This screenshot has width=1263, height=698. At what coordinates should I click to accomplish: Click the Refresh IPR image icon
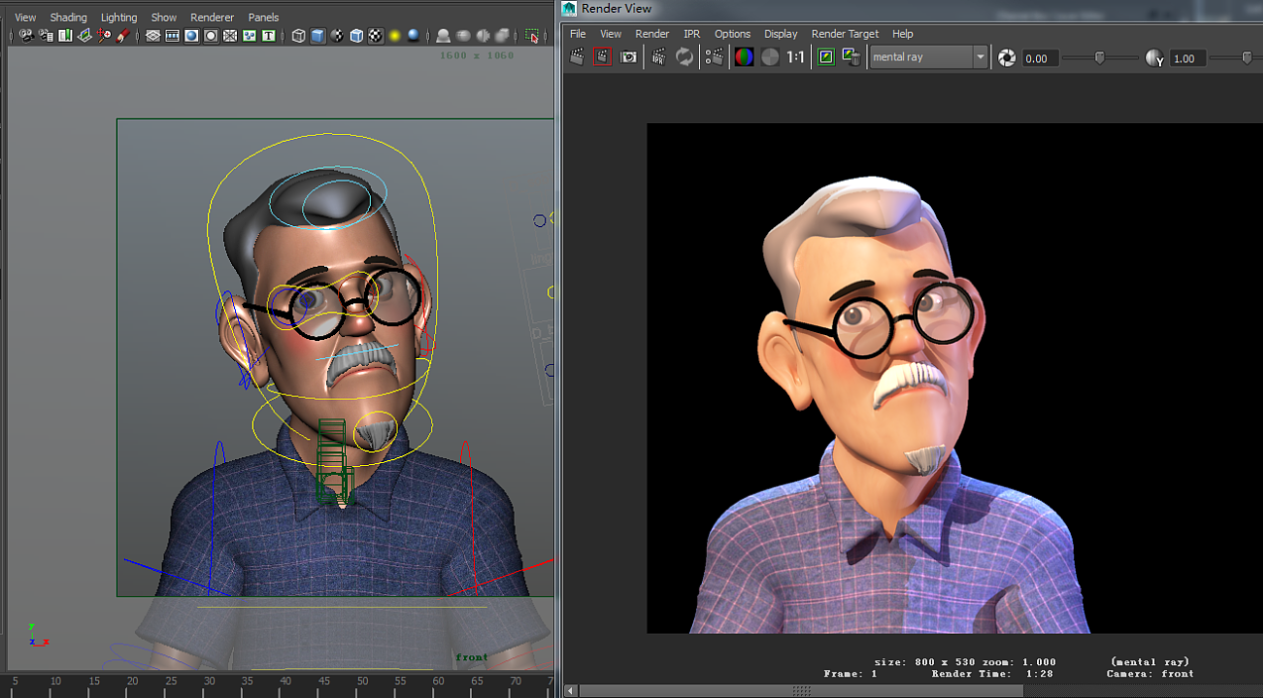coord(684,57)
